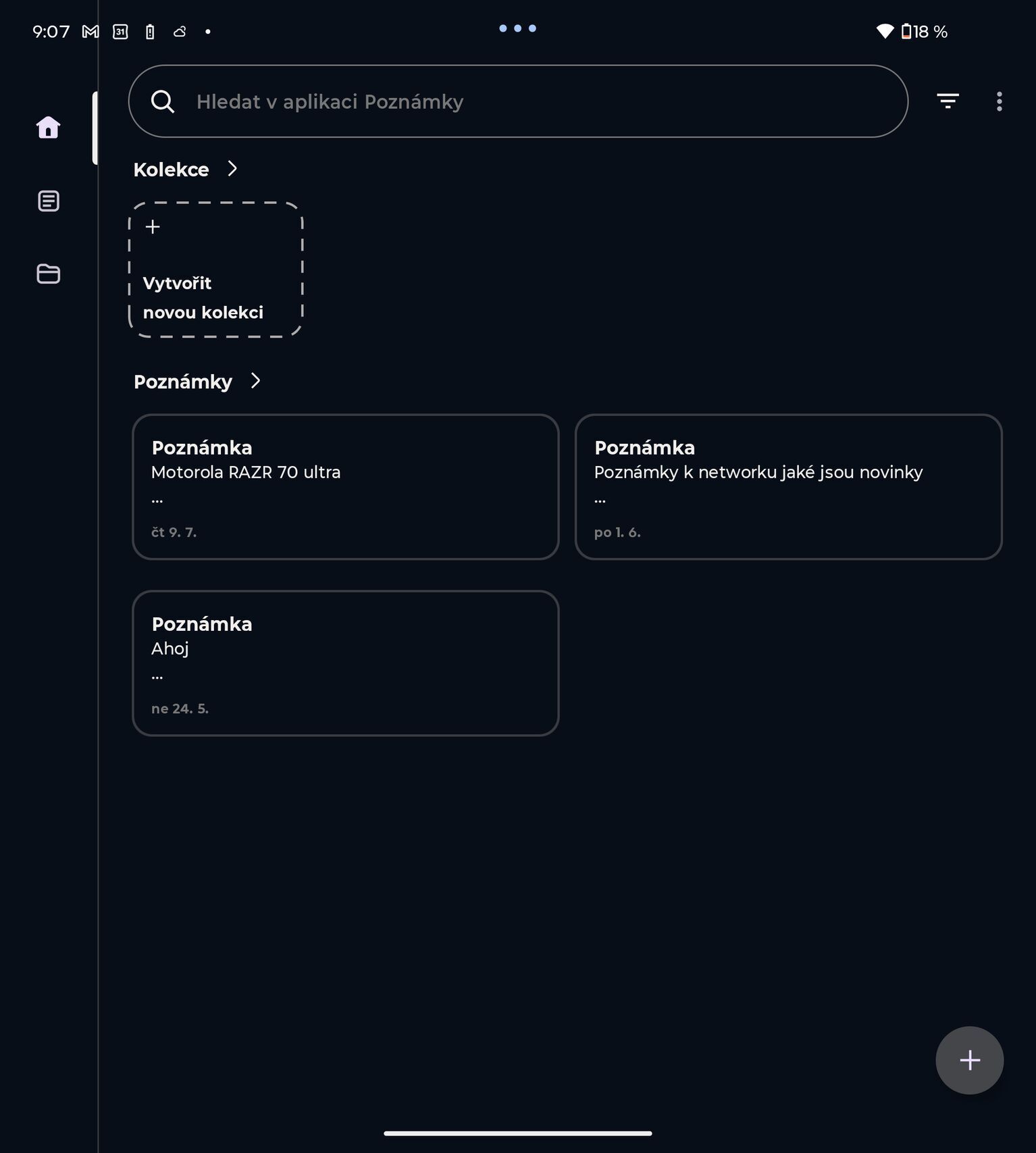1036x1153 pixels.
Task: Open the Kolekce heading
Action: click(171, 170)
